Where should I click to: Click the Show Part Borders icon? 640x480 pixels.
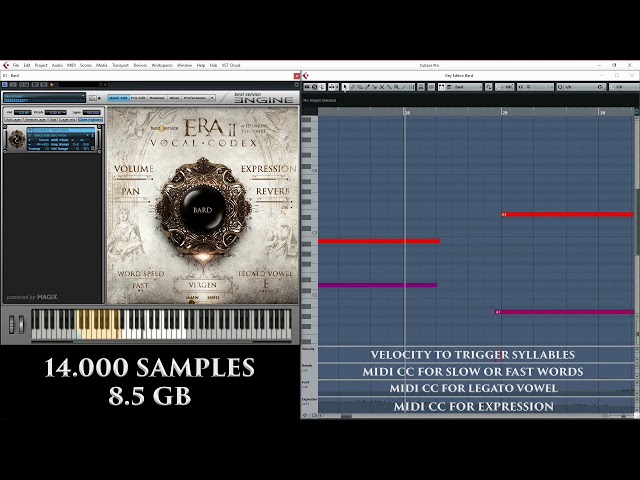(x=442, y=87)
